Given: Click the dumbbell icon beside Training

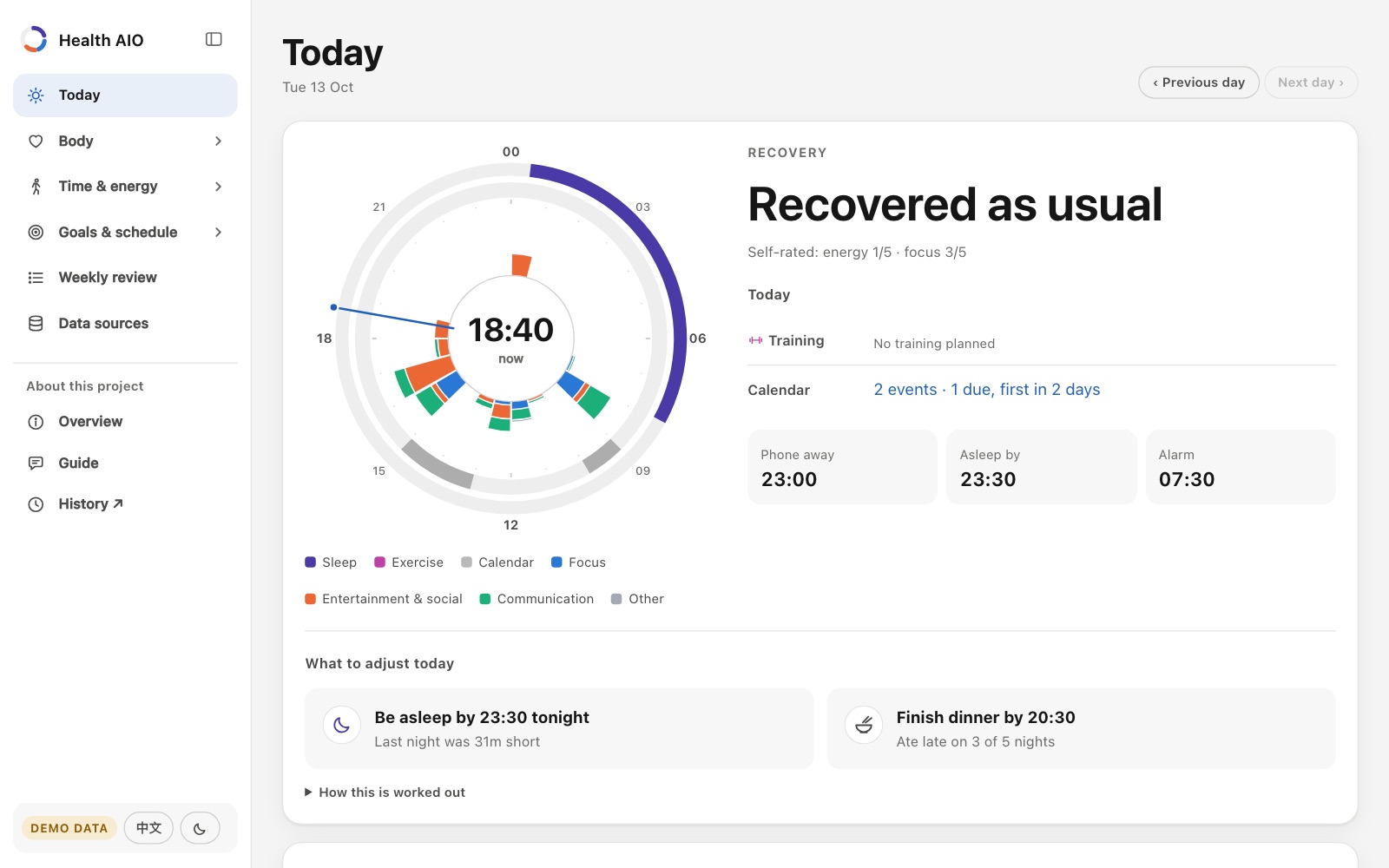Looking at the screenshot, I should click(x=756, y=340).
